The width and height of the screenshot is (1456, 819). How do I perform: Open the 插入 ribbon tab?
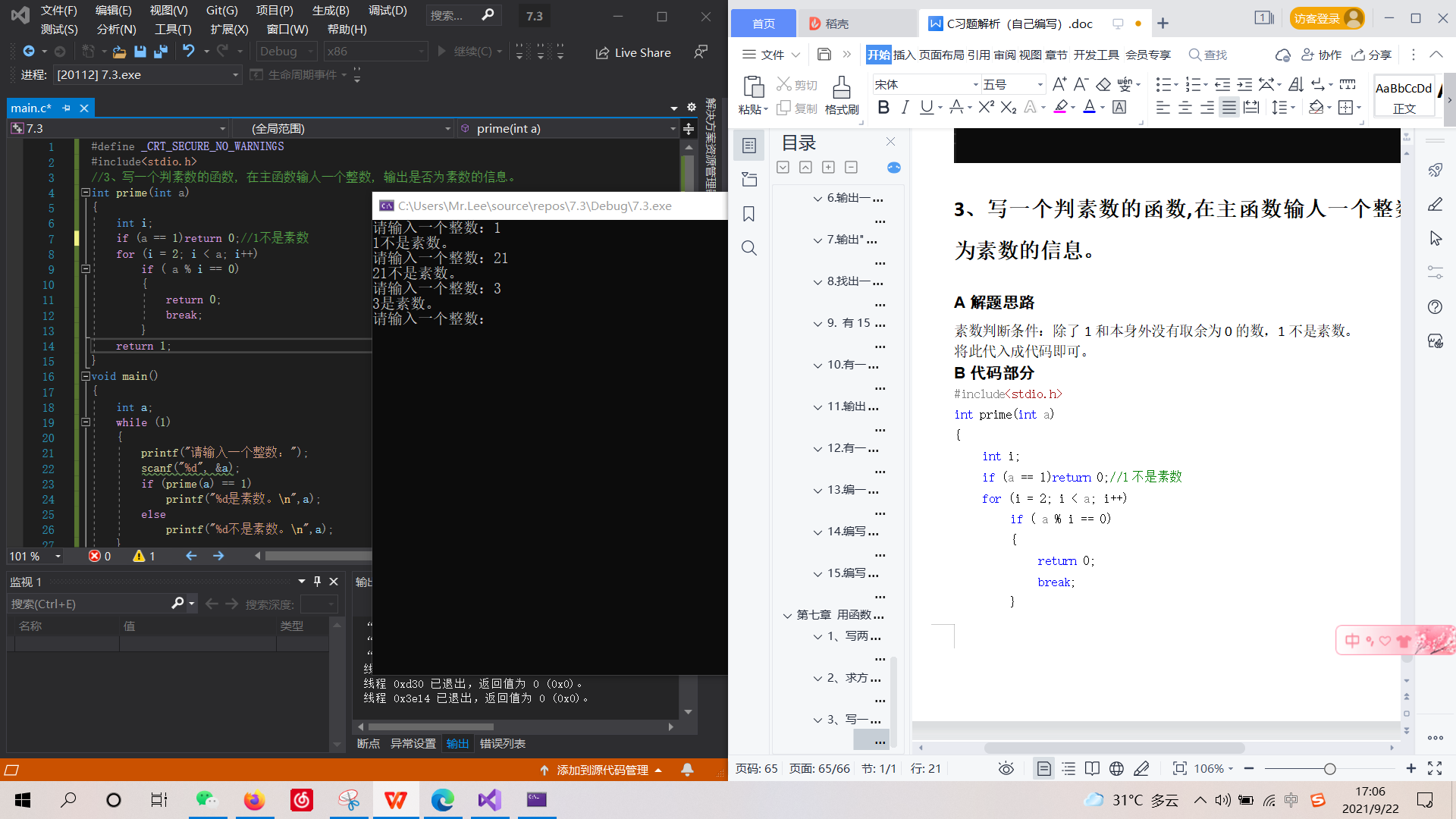point(904,55)
